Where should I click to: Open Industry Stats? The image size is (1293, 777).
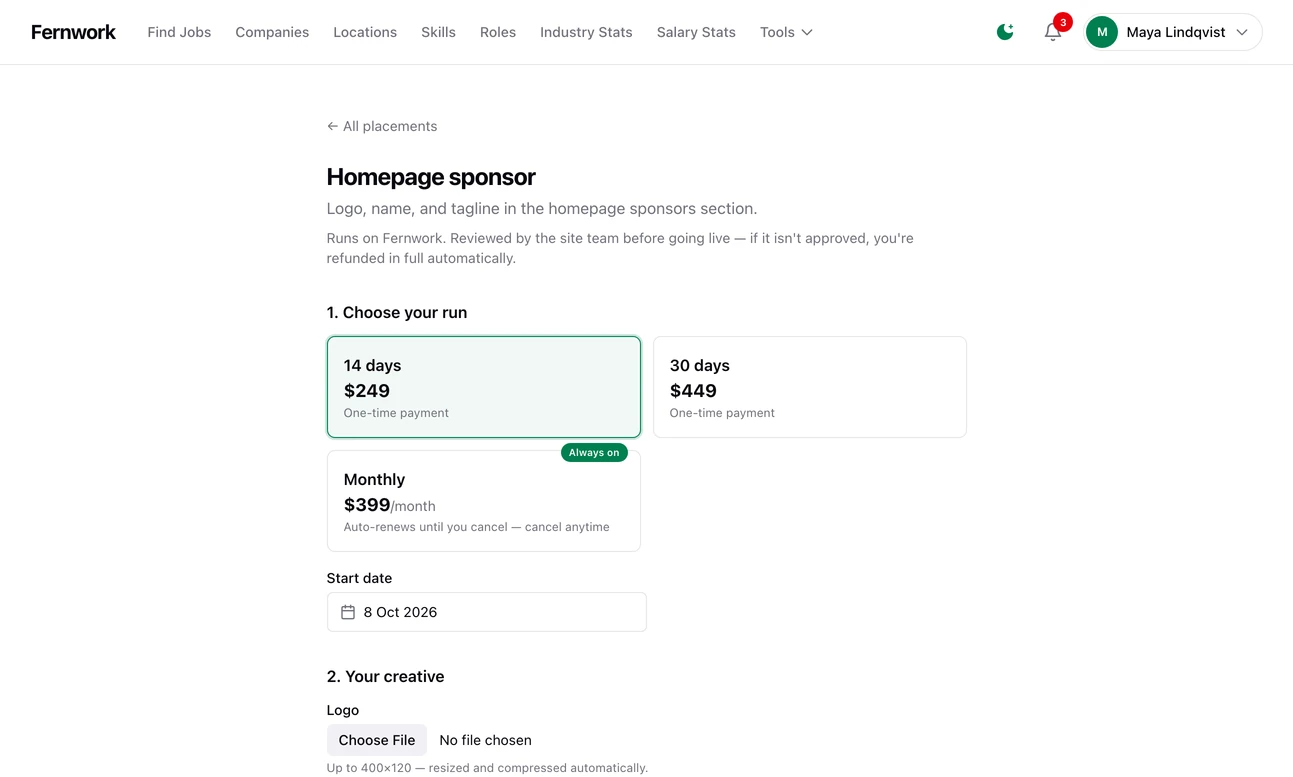pyautogui.click(x=586, y=32)
